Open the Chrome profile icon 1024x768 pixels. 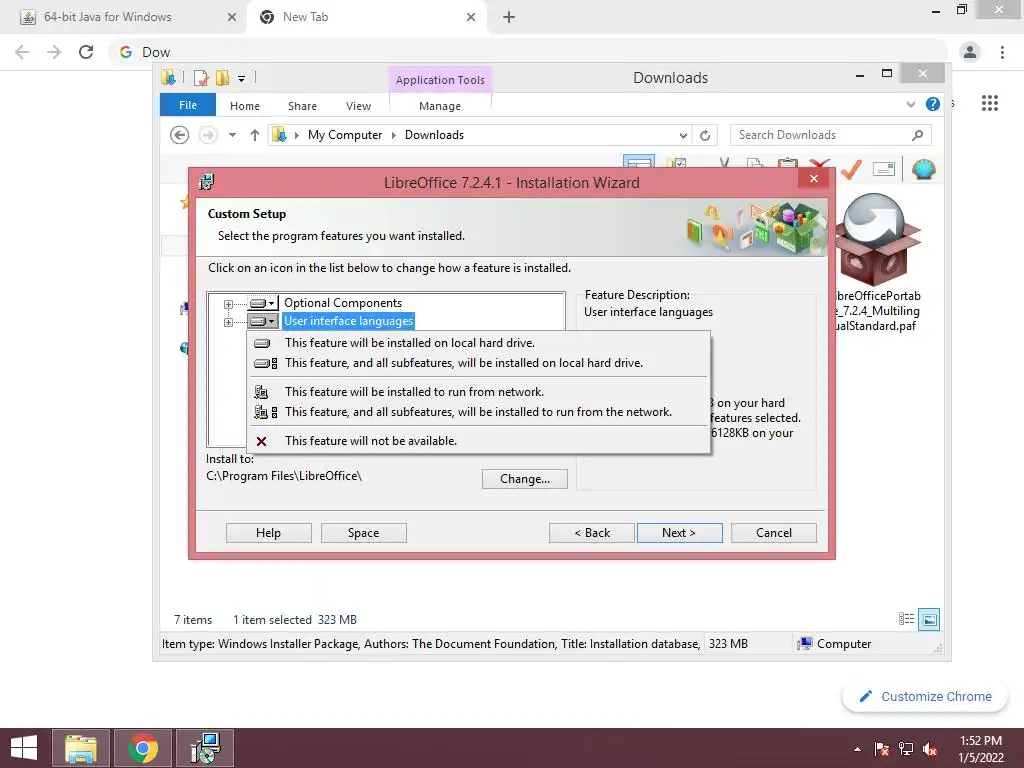coord(970,52)
